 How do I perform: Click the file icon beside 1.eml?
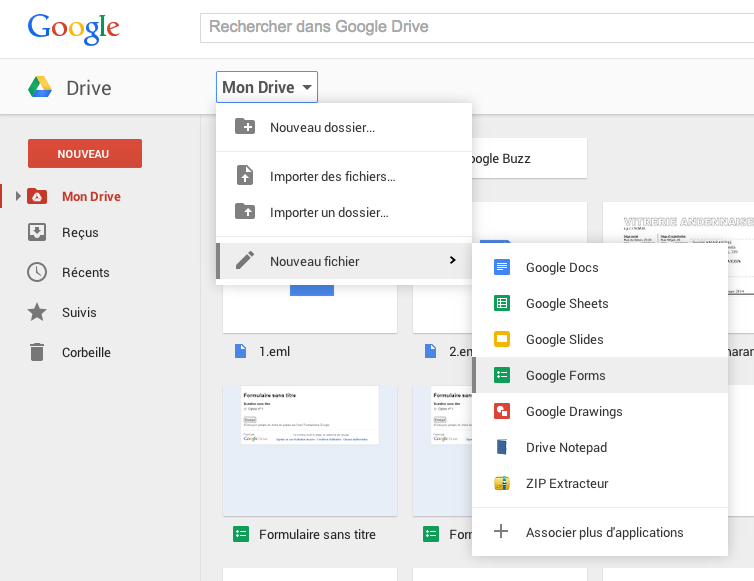pyautogui.click(x=240, y=351)
